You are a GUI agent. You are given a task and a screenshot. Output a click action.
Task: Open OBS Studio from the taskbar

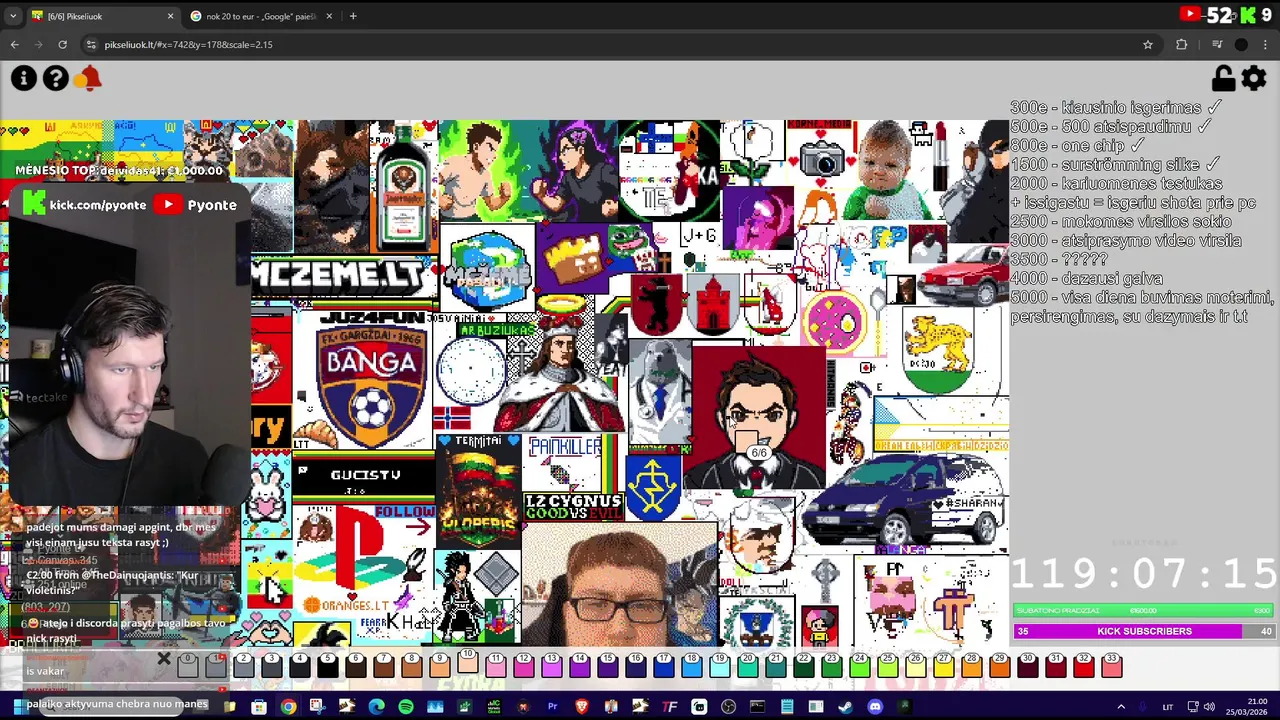click(728, 708)
